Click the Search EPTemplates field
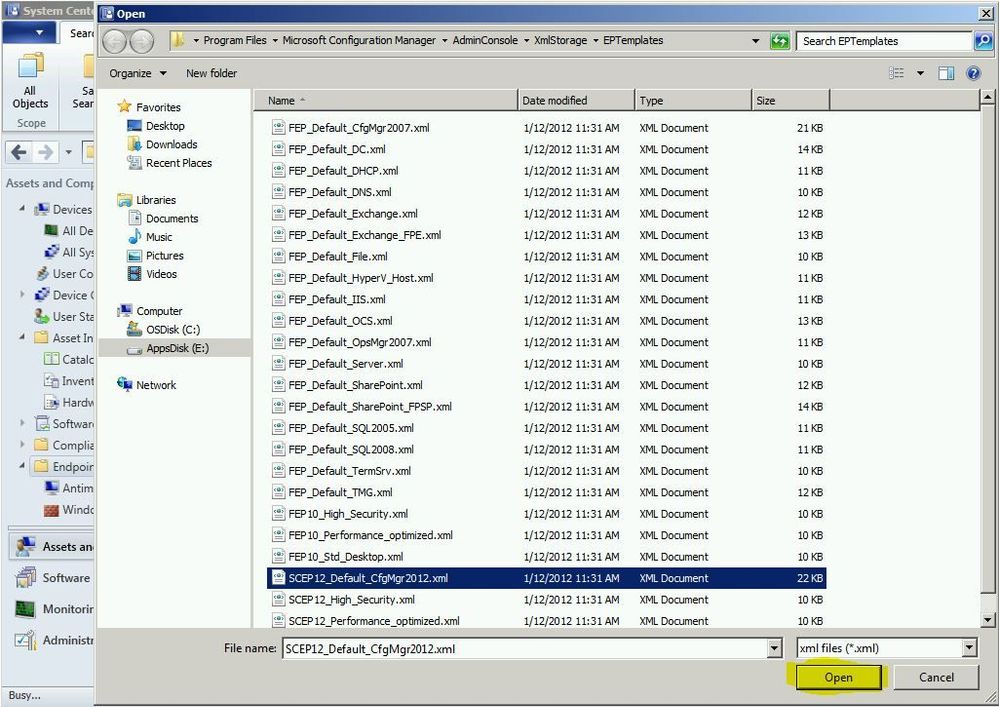This screenshot has width=999, height=707. click(884, 41)
